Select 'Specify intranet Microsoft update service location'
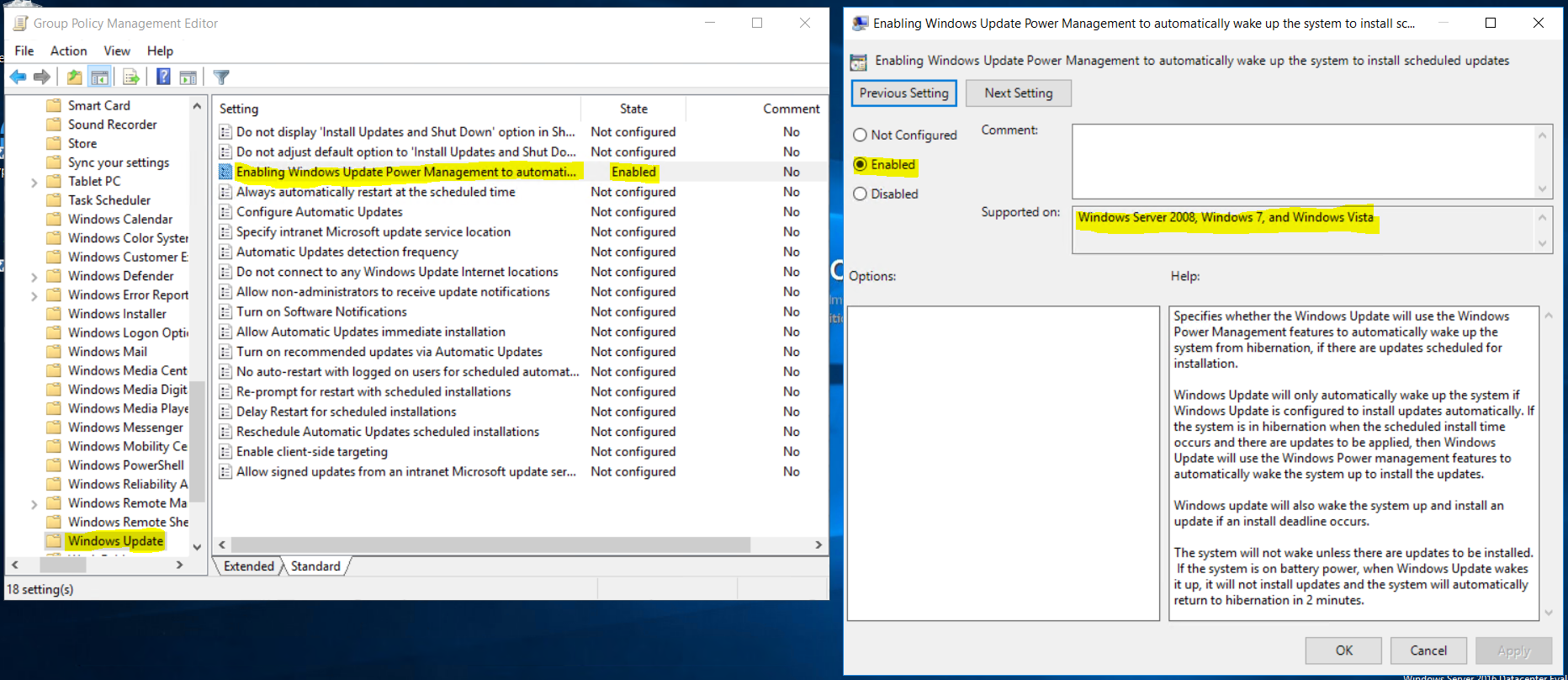 pos(373,231)
